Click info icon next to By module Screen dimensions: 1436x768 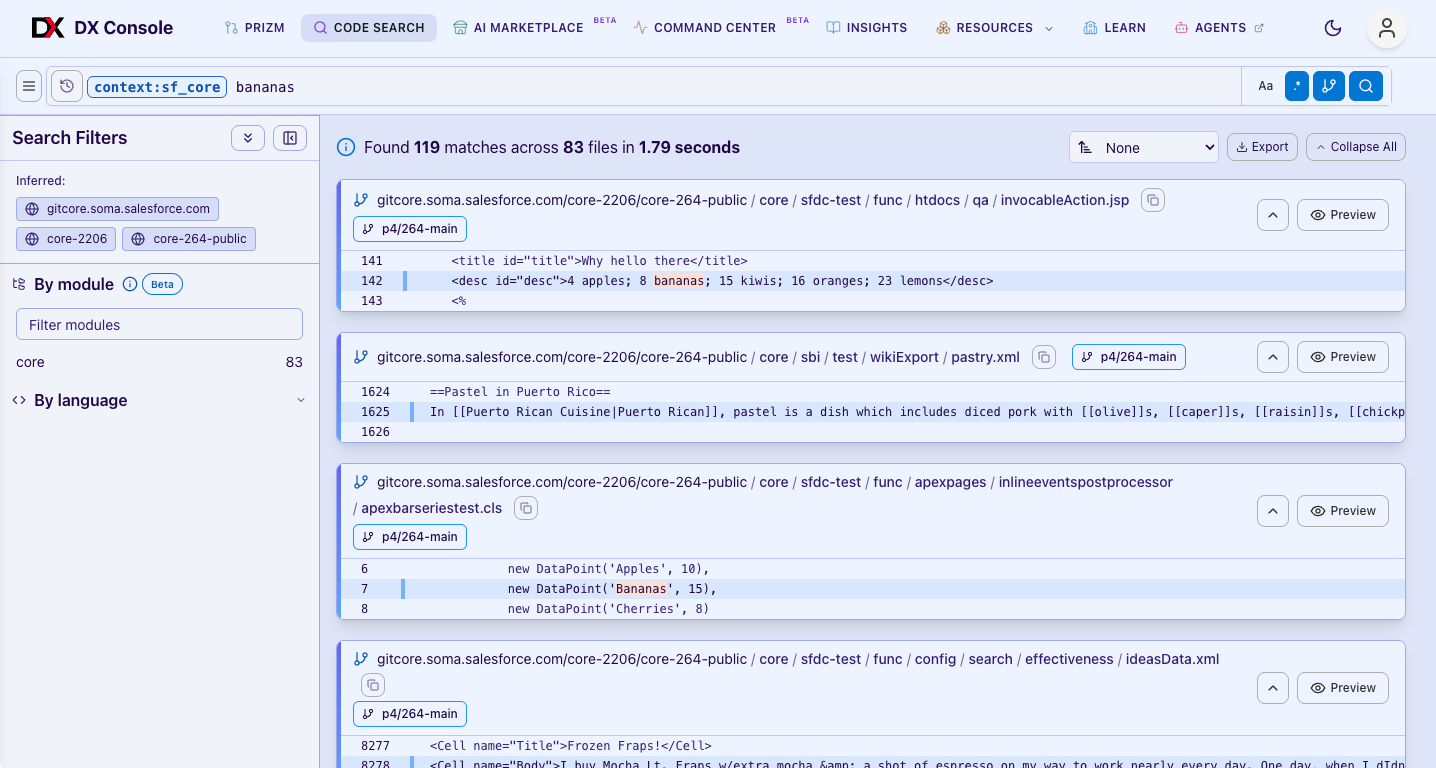point(130,284)
